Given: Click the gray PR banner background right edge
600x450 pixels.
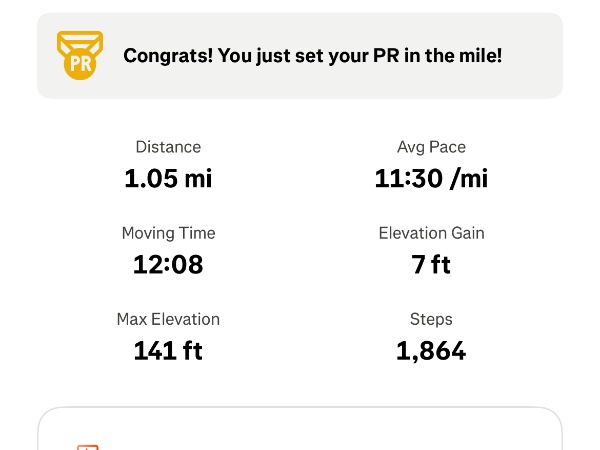Looking at the screenshot, I should pyautogui.click(x=548, y=56).
